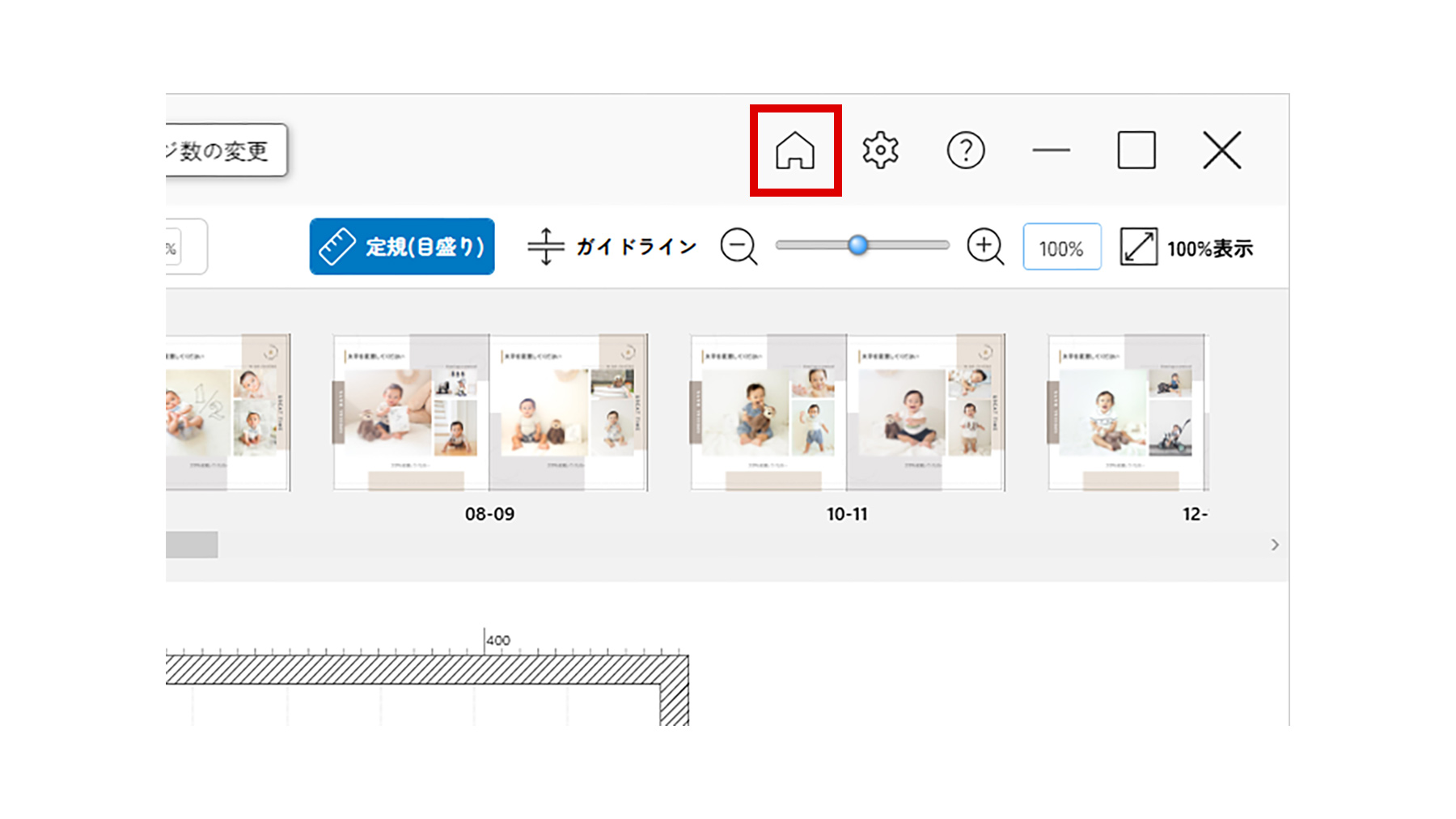Screen dimensions: 1456x819
Task: Click the 100%表示 button
Action: (x=1187, y=247)
